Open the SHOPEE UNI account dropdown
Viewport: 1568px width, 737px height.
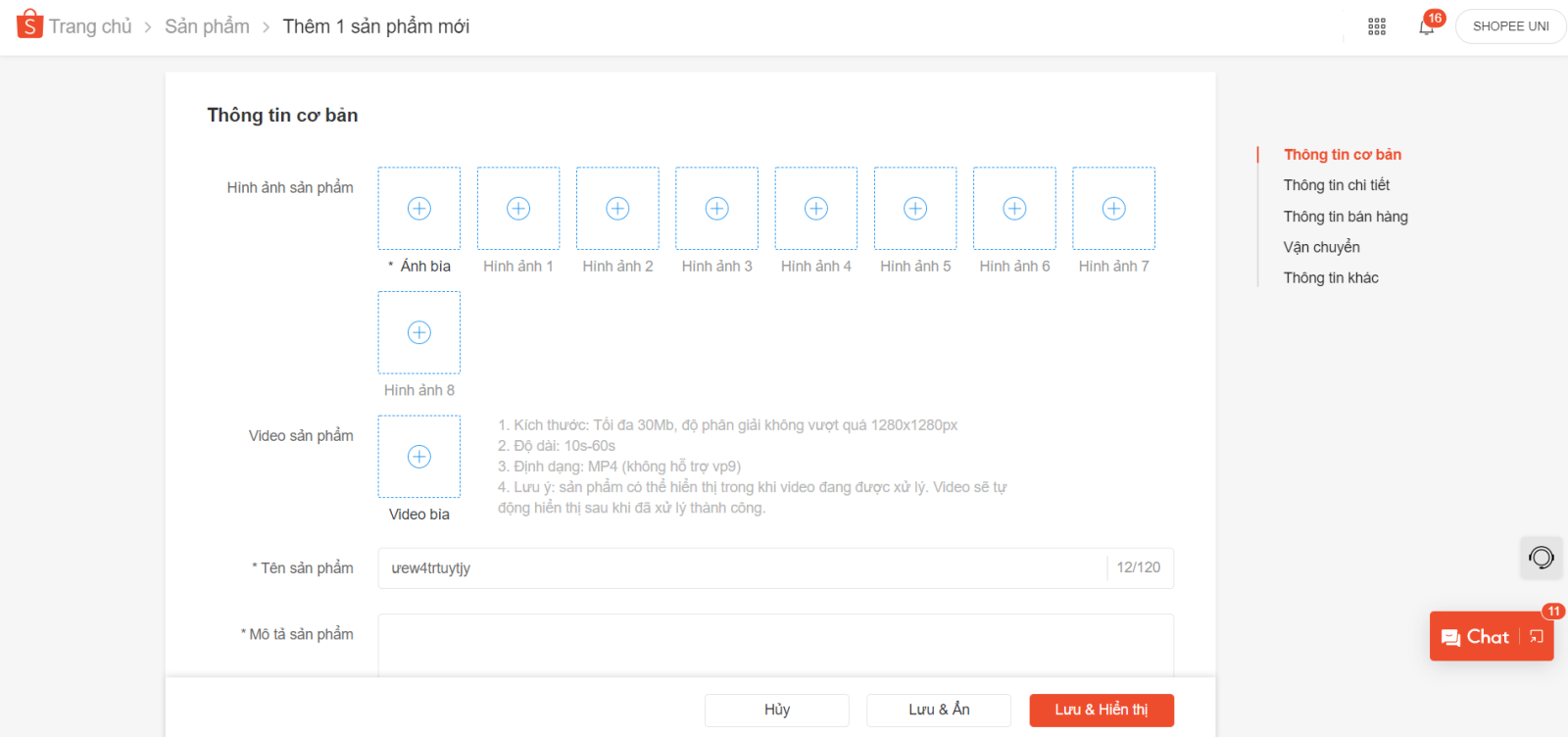point(1510,26)
